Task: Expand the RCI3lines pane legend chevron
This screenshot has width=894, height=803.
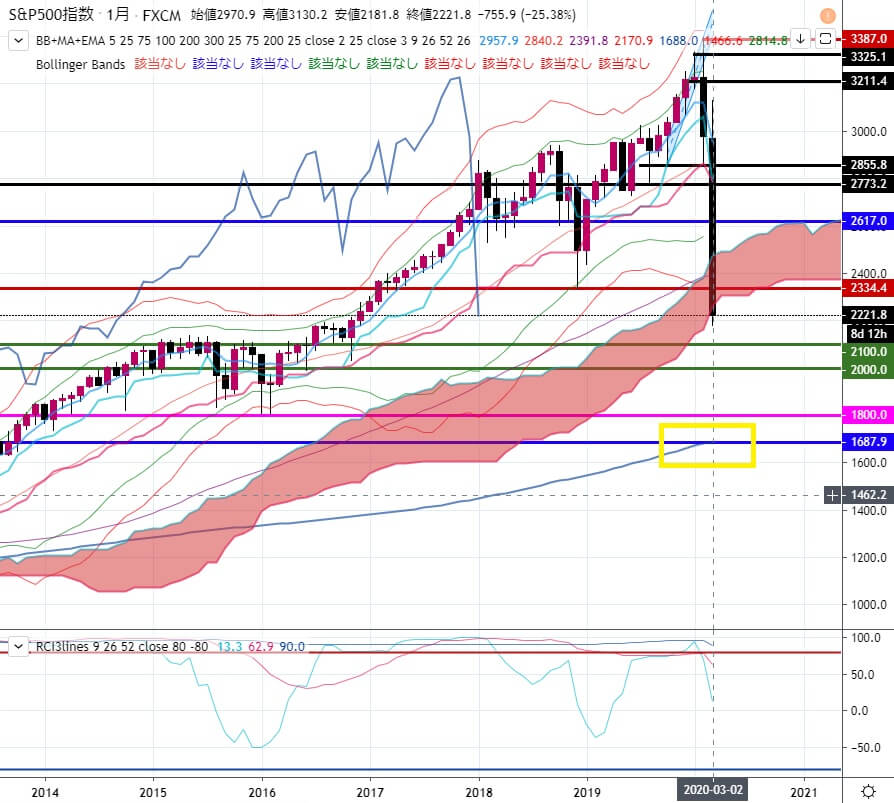Action: (18, 647)
